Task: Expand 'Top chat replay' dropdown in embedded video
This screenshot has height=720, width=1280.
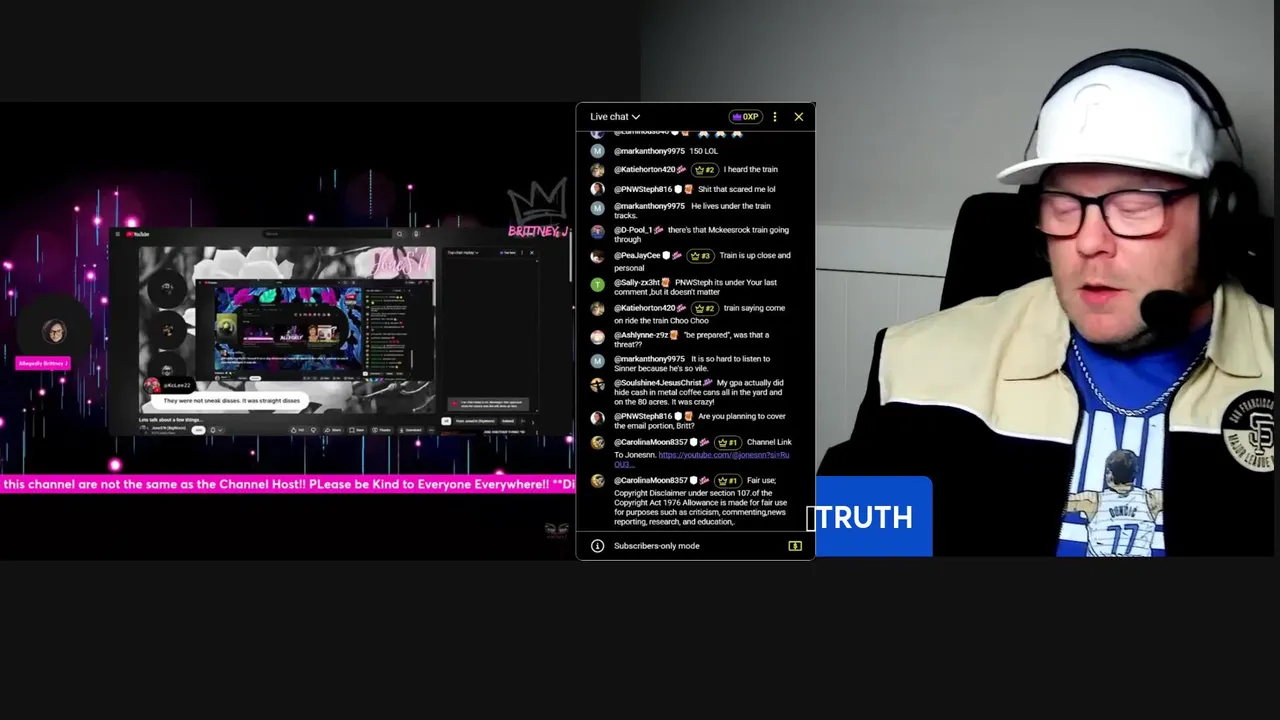Action: tap(463, 252)
